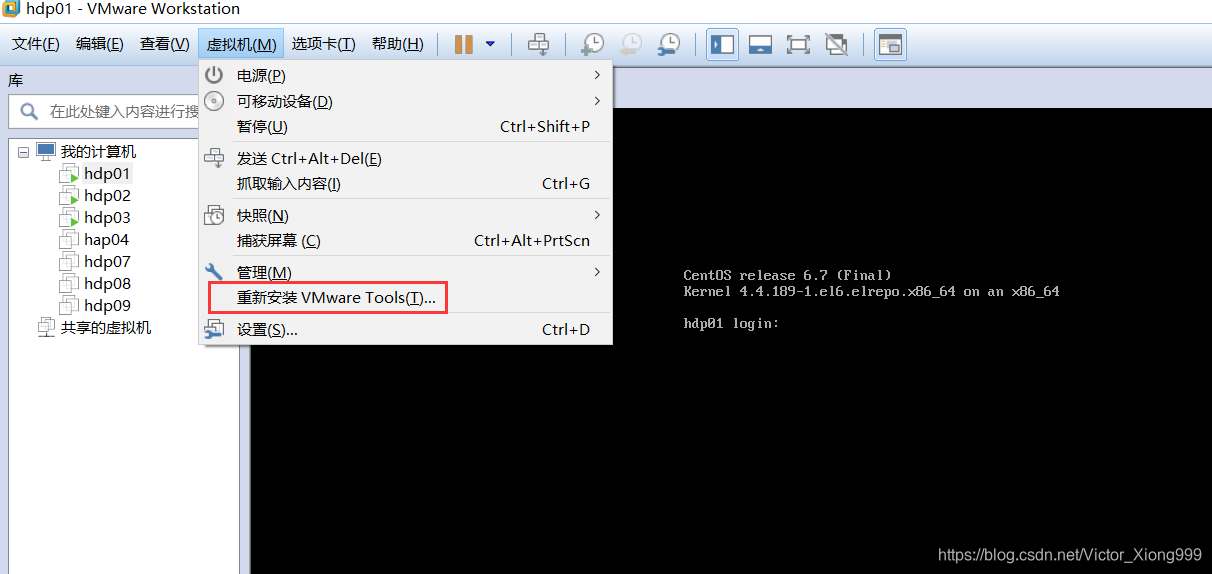
Task: Click the VM icon beside hdp09
Action: [68, 306]
